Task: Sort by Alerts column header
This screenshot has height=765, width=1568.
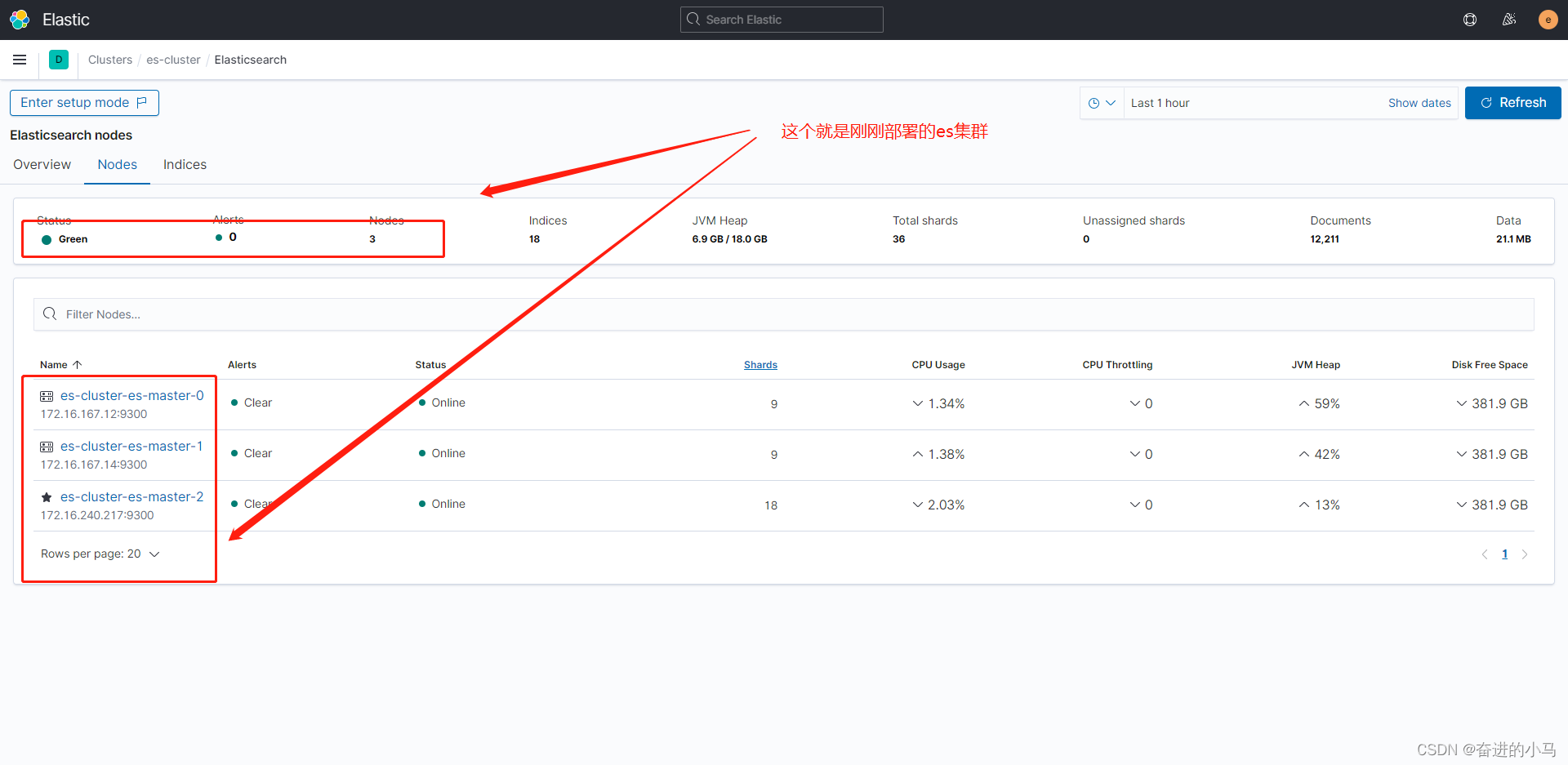Action: [242, 365]
